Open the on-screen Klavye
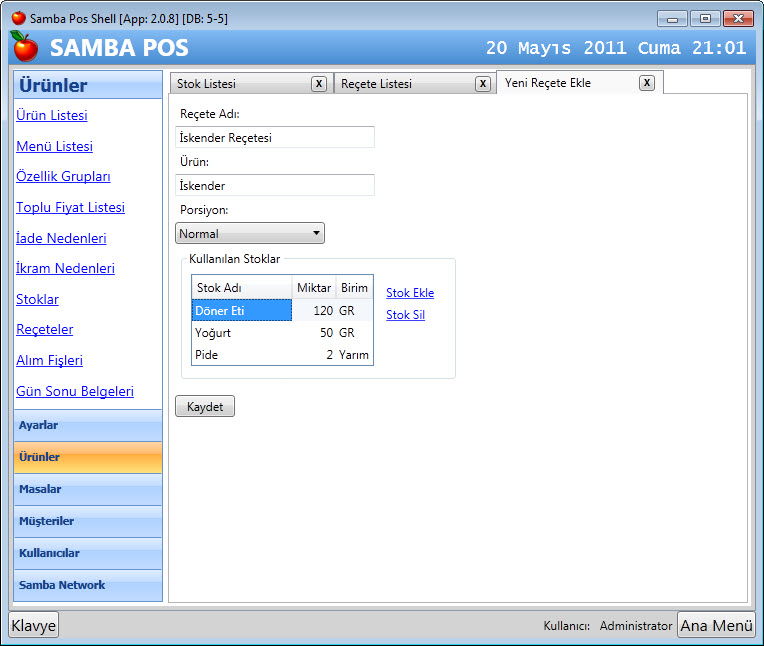 click(34, 625)
